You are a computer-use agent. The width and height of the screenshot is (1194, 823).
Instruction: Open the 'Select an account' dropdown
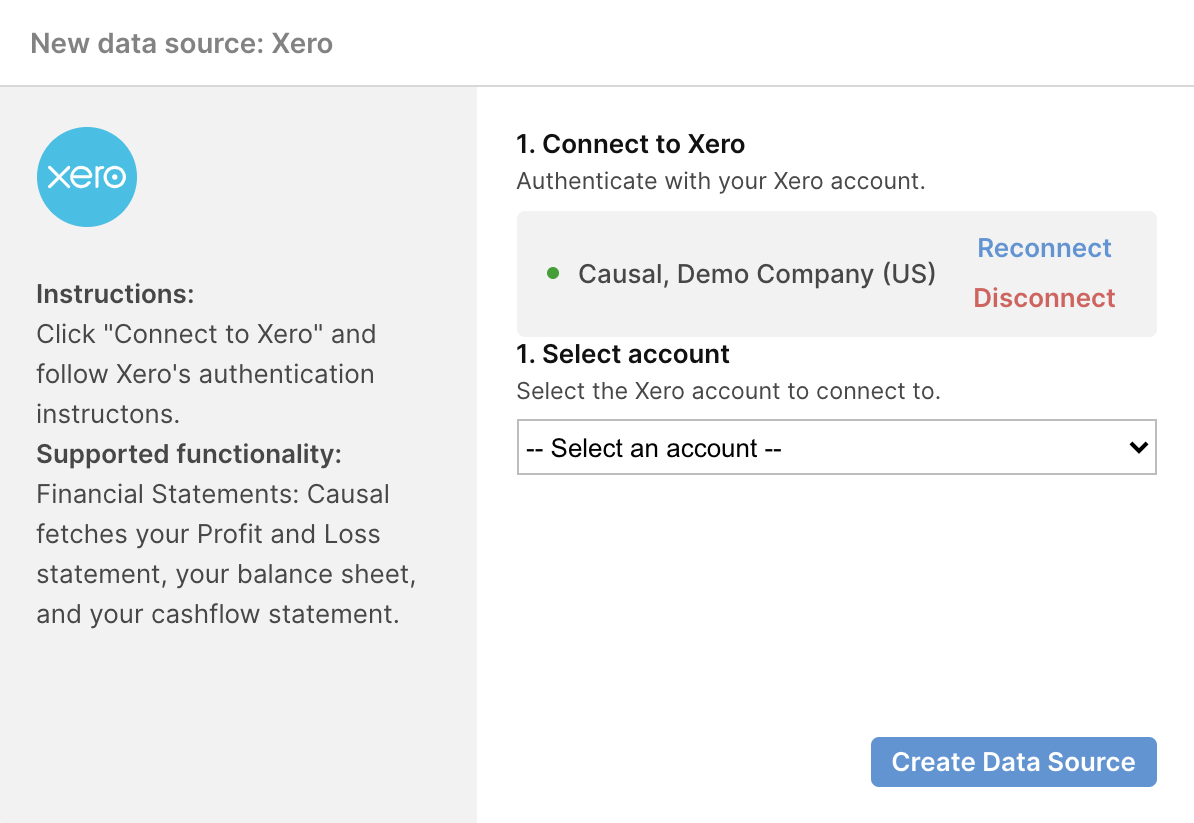[837, 447]
